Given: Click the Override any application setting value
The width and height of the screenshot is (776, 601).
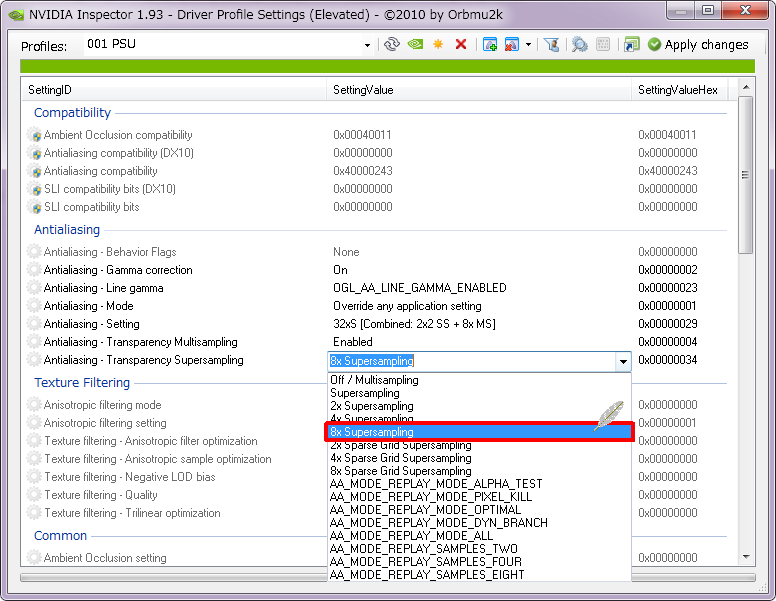Looking at the screenshot, I should (x=407, y=306).
